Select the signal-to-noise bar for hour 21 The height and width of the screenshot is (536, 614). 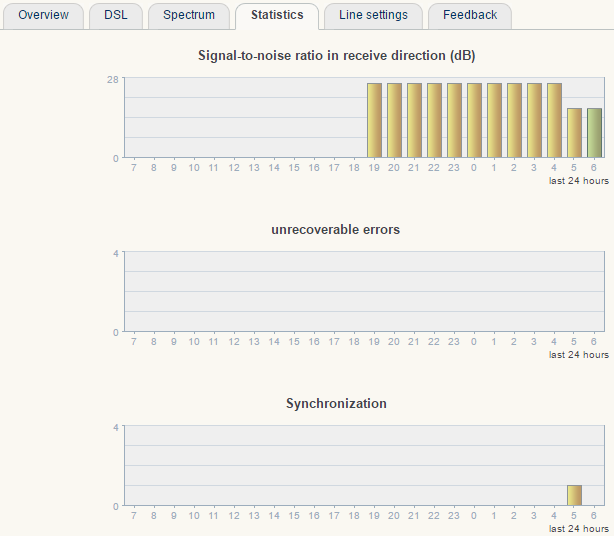tap(414, 120)
